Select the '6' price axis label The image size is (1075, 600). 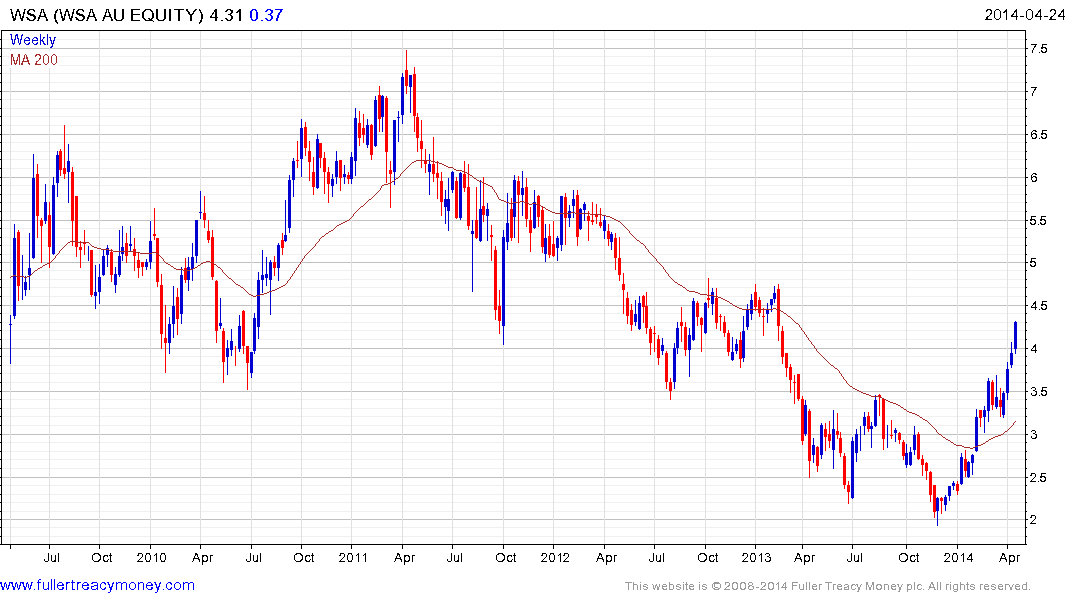tap(1034, 178)
